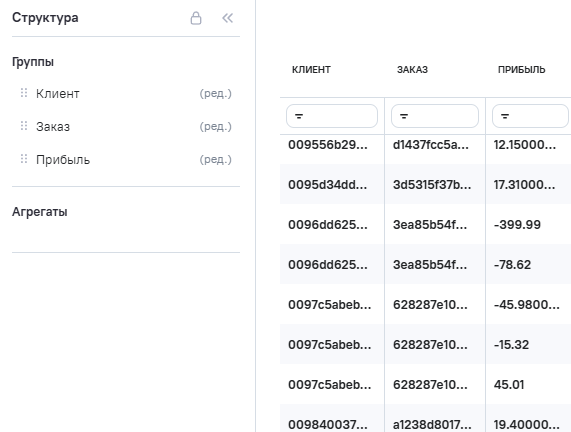Open (ред.) link for Заказ group
This screenshot has width=571, height=432.
pyautogui.click(x=216, y=126)
